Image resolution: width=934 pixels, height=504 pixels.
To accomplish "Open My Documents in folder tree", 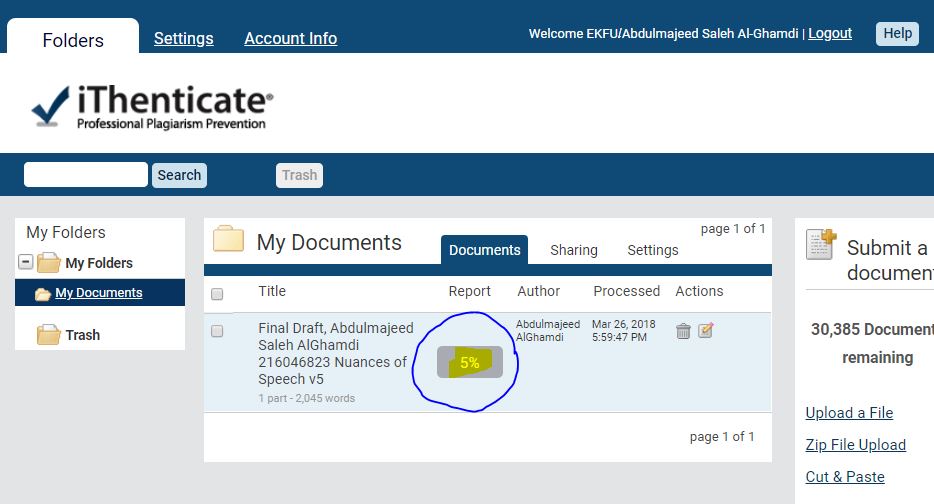I will (99, 293).
